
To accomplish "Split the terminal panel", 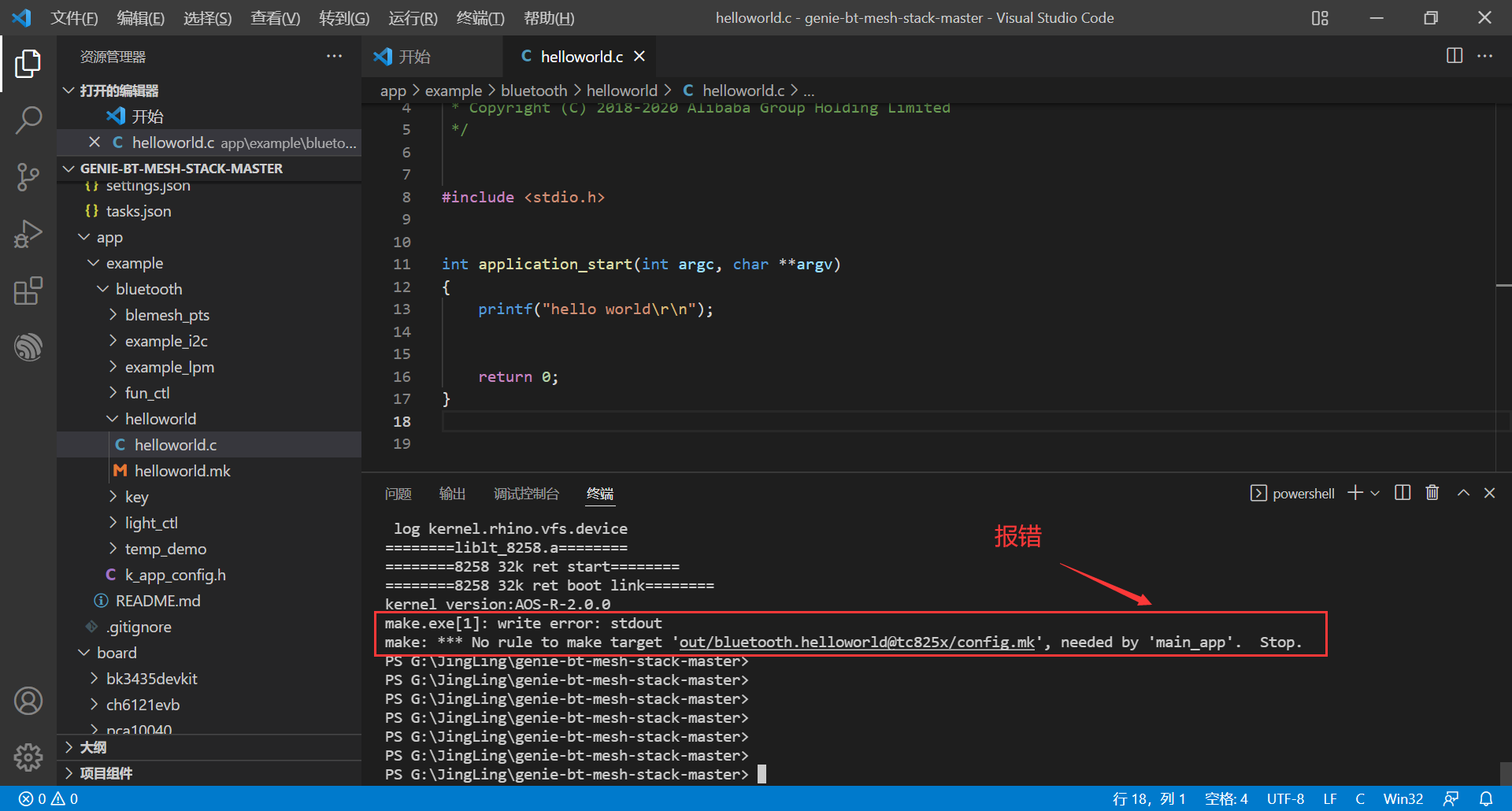I will click(x=1403, y=493).
